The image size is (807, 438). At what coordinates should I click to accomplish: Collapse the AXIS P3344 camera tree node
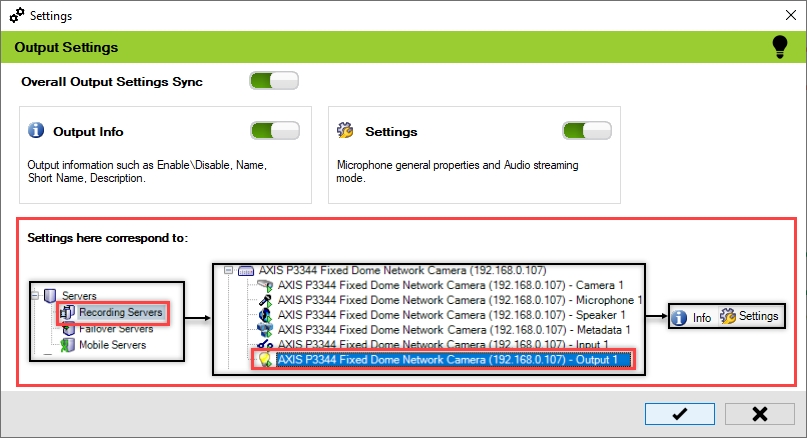227,270
